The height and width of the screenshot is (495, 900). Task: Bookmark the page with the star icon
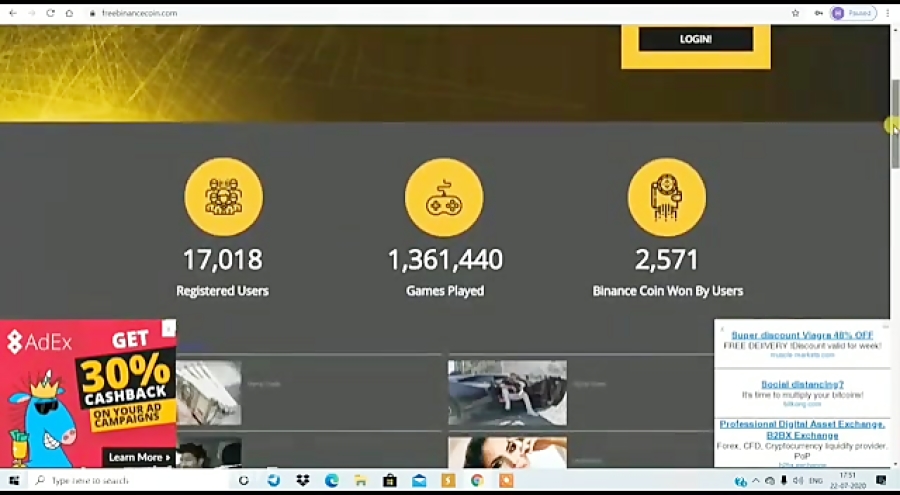[796, 13]
